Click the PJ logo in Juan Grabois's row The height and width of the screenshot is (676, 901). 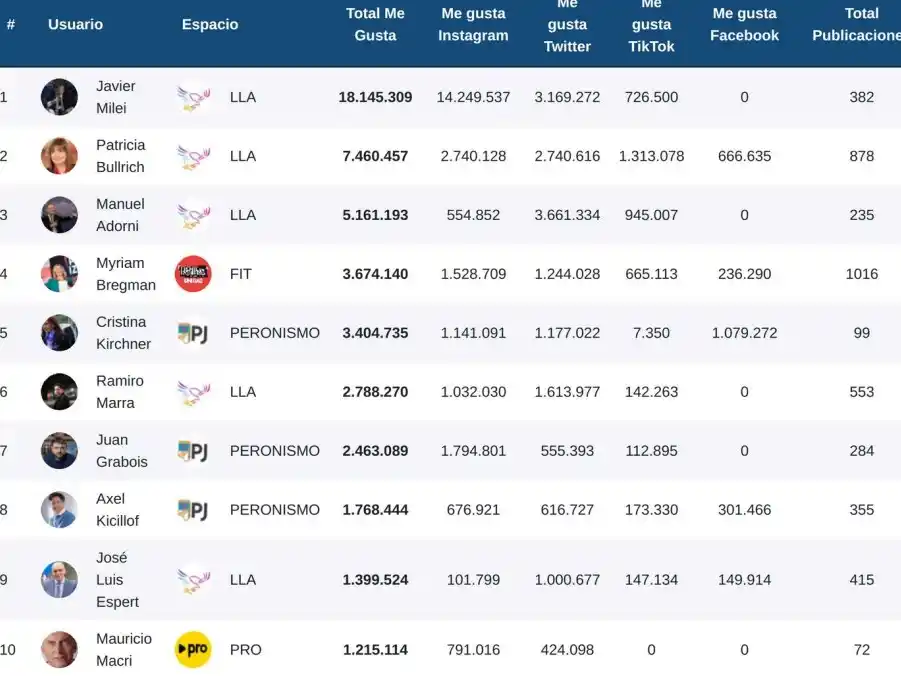[x=192, y=451]
